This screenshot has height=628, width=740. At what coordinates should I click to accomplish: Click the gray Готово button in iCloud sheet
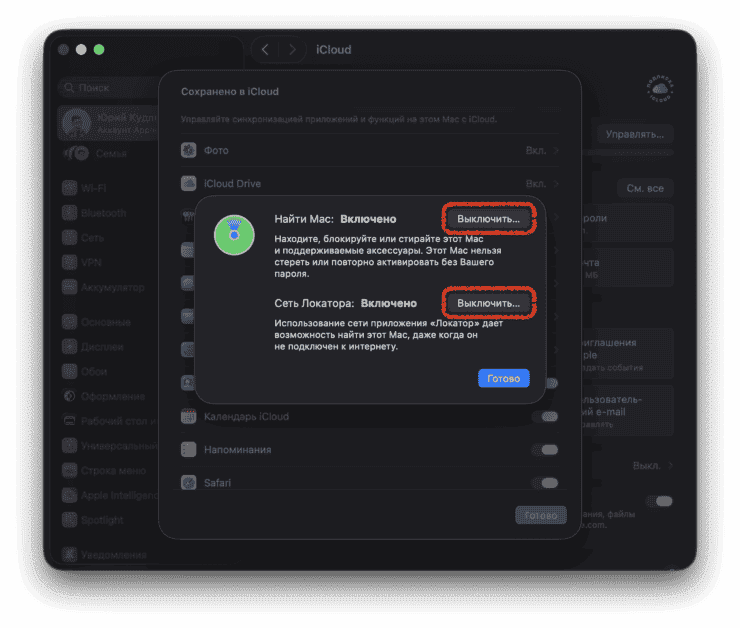point(541,515)
